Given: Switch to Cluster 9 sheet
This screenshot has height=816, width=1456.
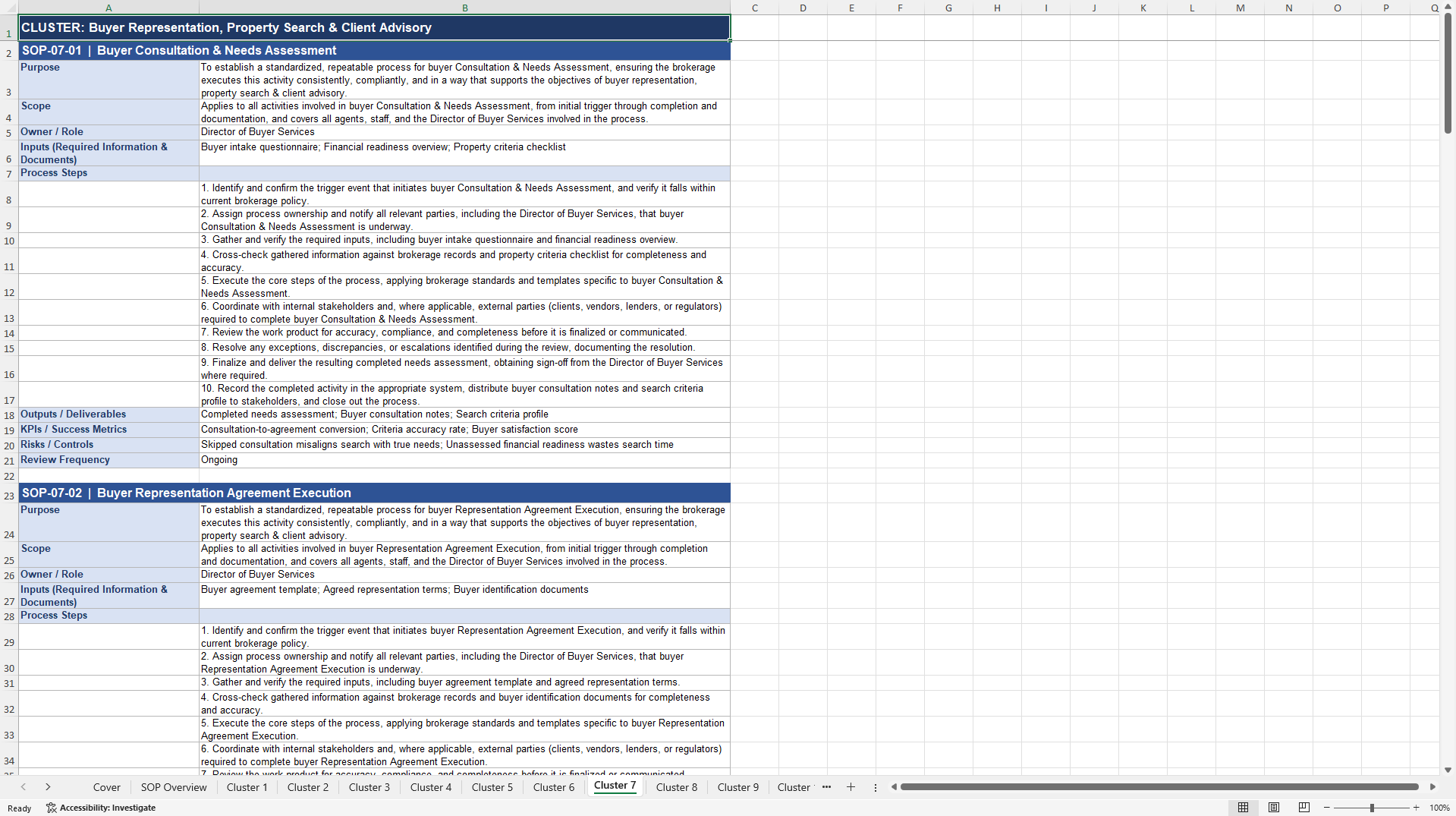Looking at the screenshot, I should click(x=738, y=787).
